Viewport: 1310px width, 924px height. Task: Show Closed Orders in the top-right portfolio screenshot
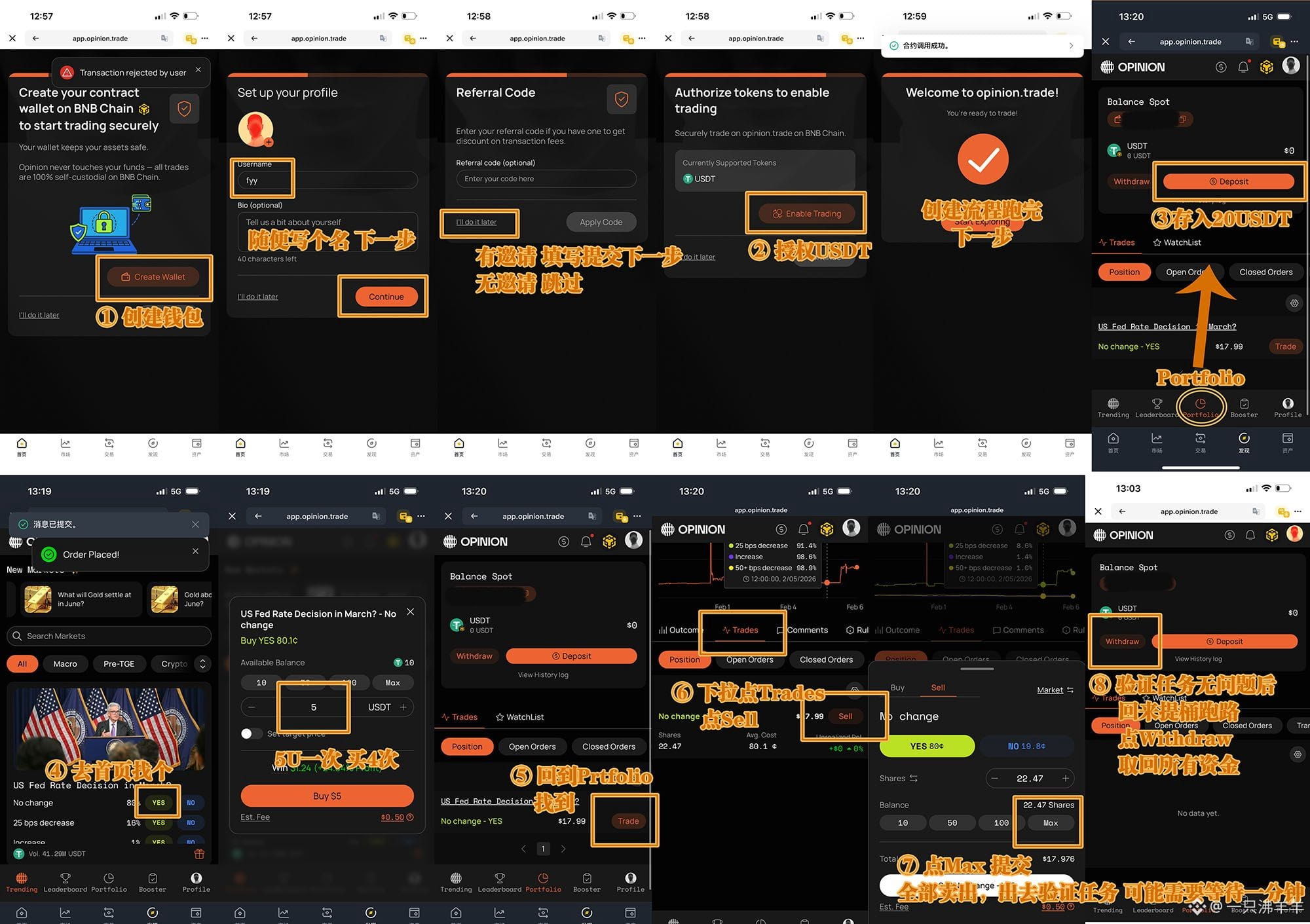point(1266,272)
